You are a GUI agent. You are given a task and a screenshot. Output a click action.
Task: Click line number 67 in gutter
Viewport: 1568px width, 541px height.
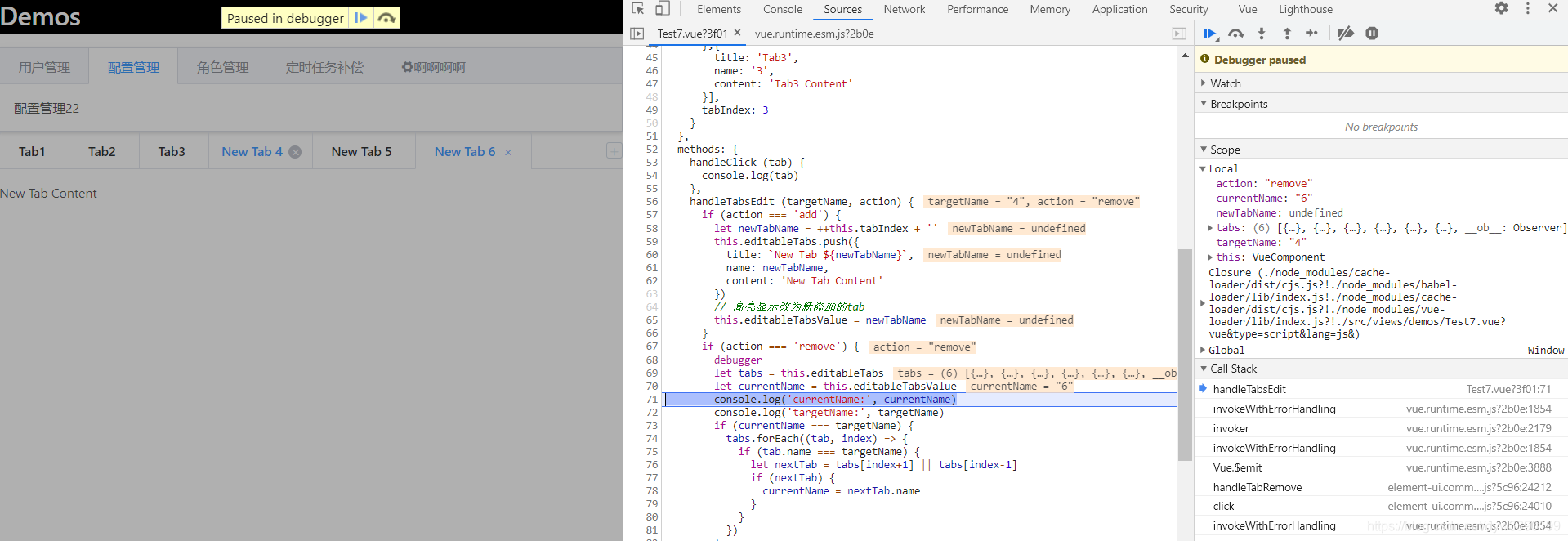pos(651,346)
